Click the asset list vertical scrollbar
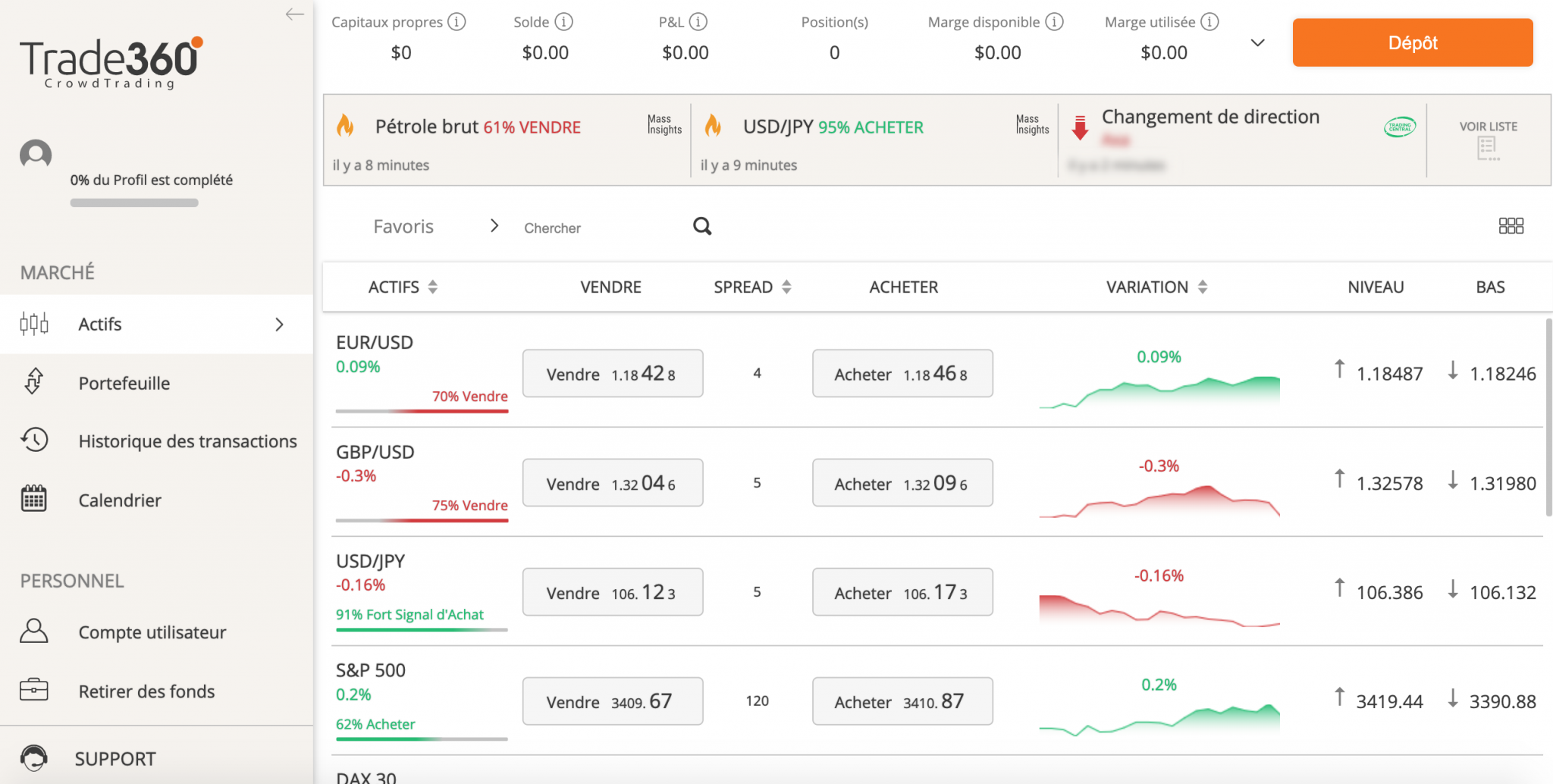 (1548, 417)
